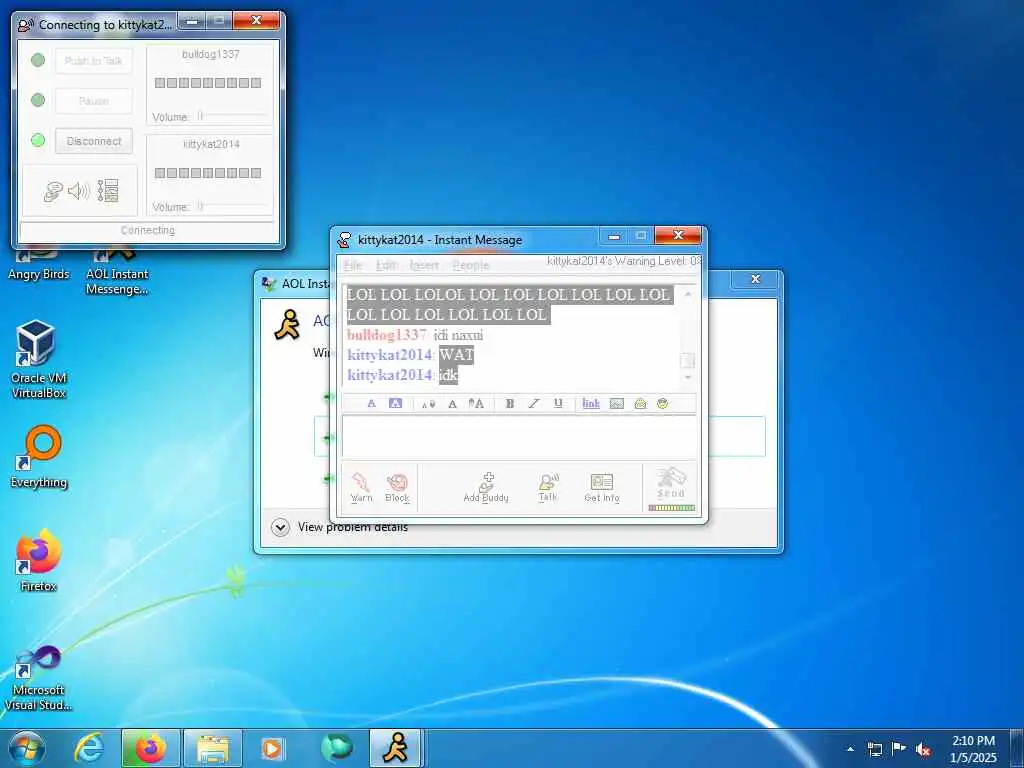Screen dimensions: 1024x768
Task: Click the message input box
Action: coord(519,436)
